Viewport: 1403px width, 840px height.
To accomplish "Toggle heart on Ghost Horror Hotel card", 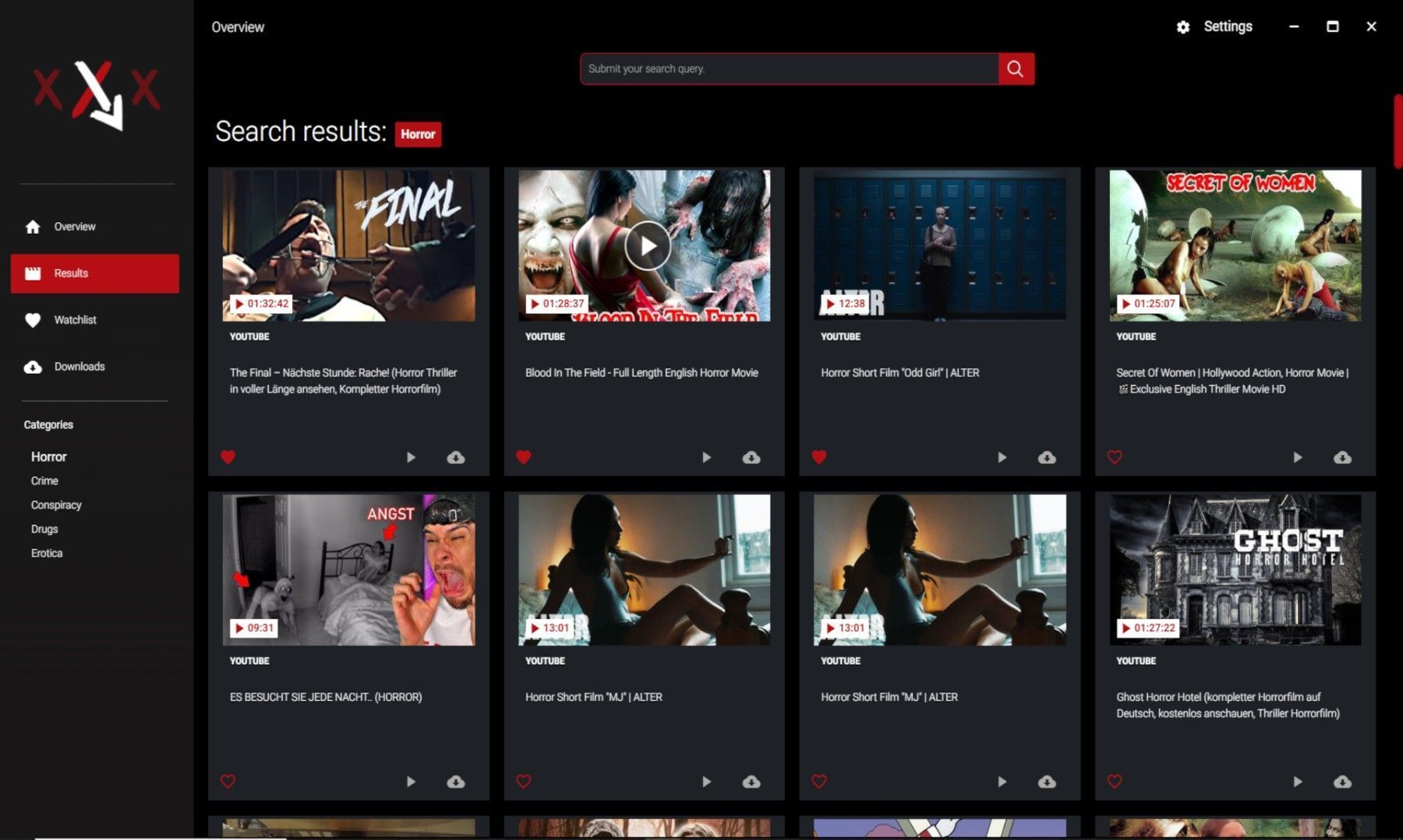I will [x=1115, y=782].
